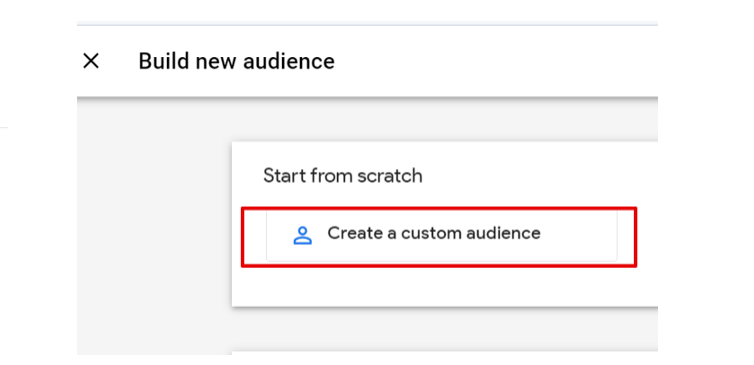The width and height of the screenshot is (754, 365).
Task: Click the partially visible card at the bottom
Action: [444, 353]
